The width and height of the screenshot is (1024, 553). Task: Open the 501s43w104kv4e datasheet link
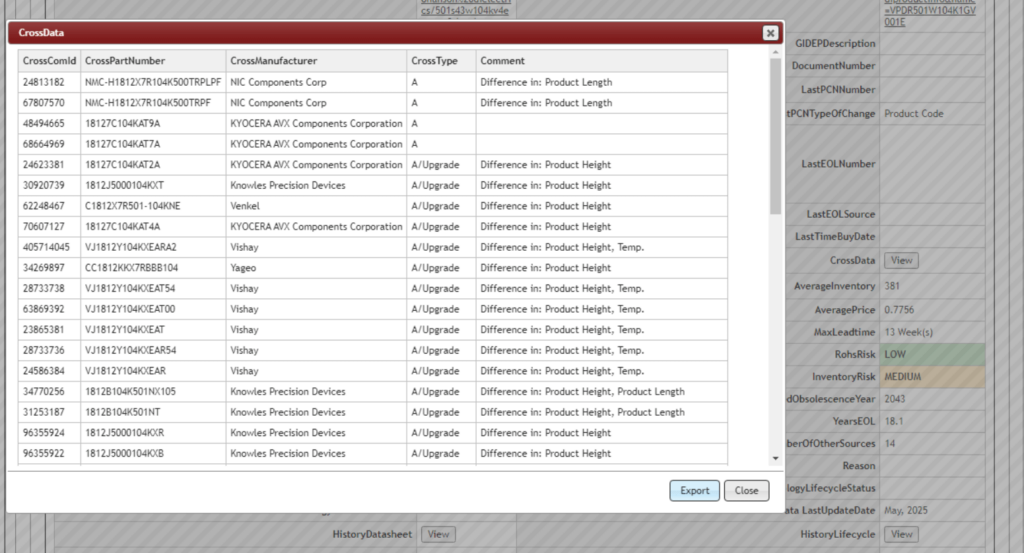click(465, 8)
